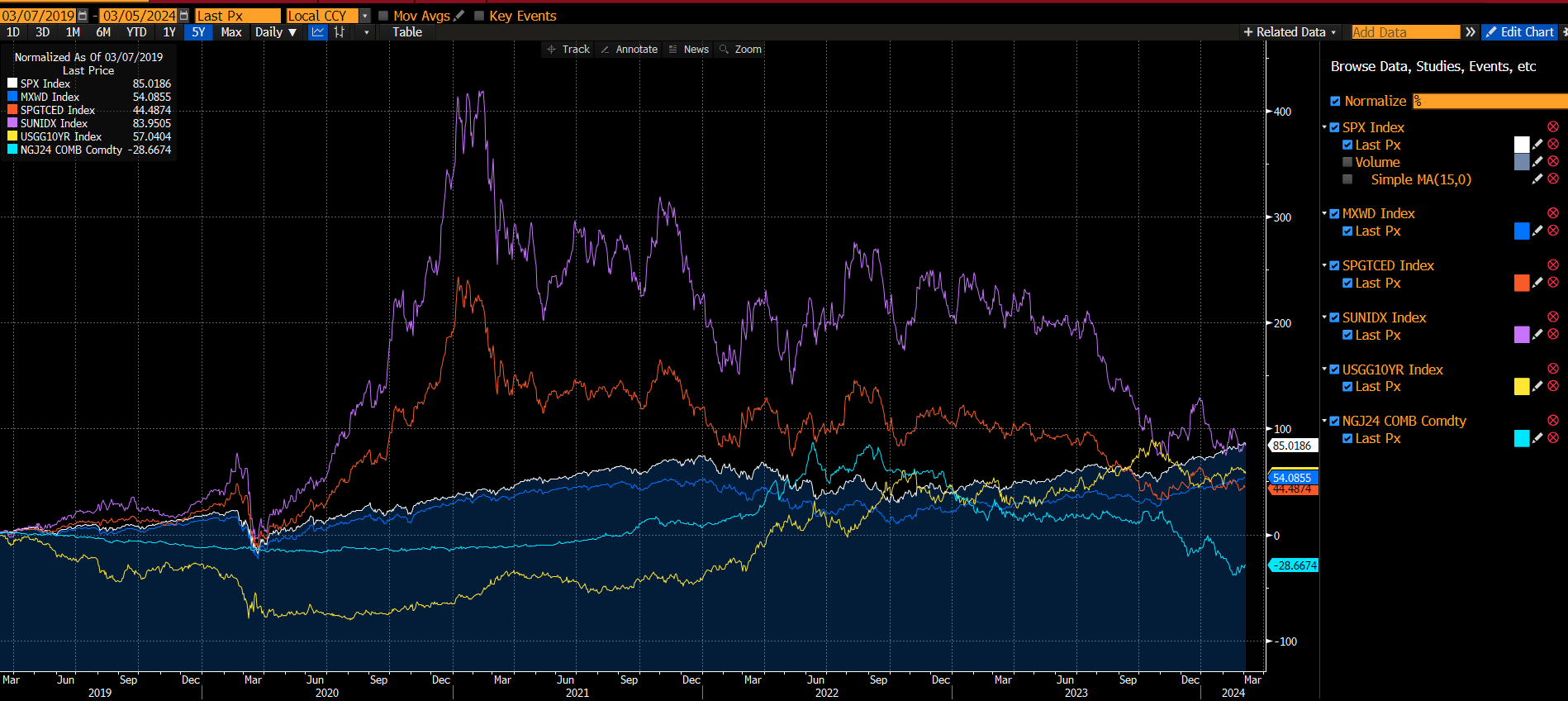Select the YTD time range tab
This screenshot has width=1568, height=701.
[x=136, y=32]
